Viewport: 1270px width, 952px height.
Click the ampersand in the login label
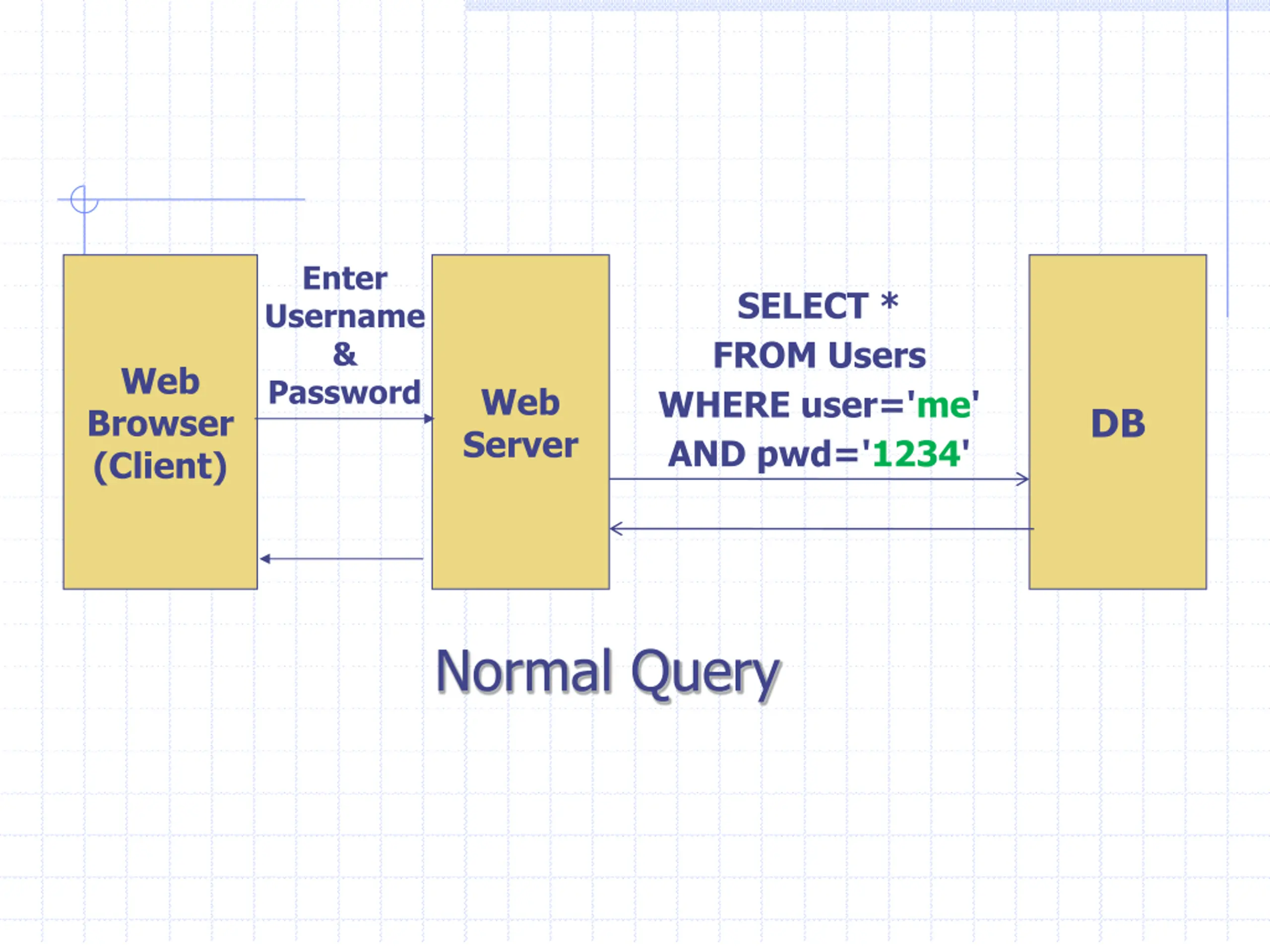pyautogui.click(x=345, y=355)
